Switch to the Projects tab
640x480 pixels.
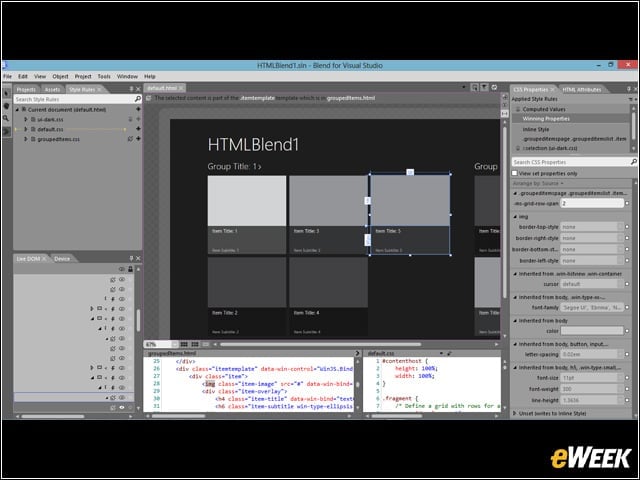(26, 89)
